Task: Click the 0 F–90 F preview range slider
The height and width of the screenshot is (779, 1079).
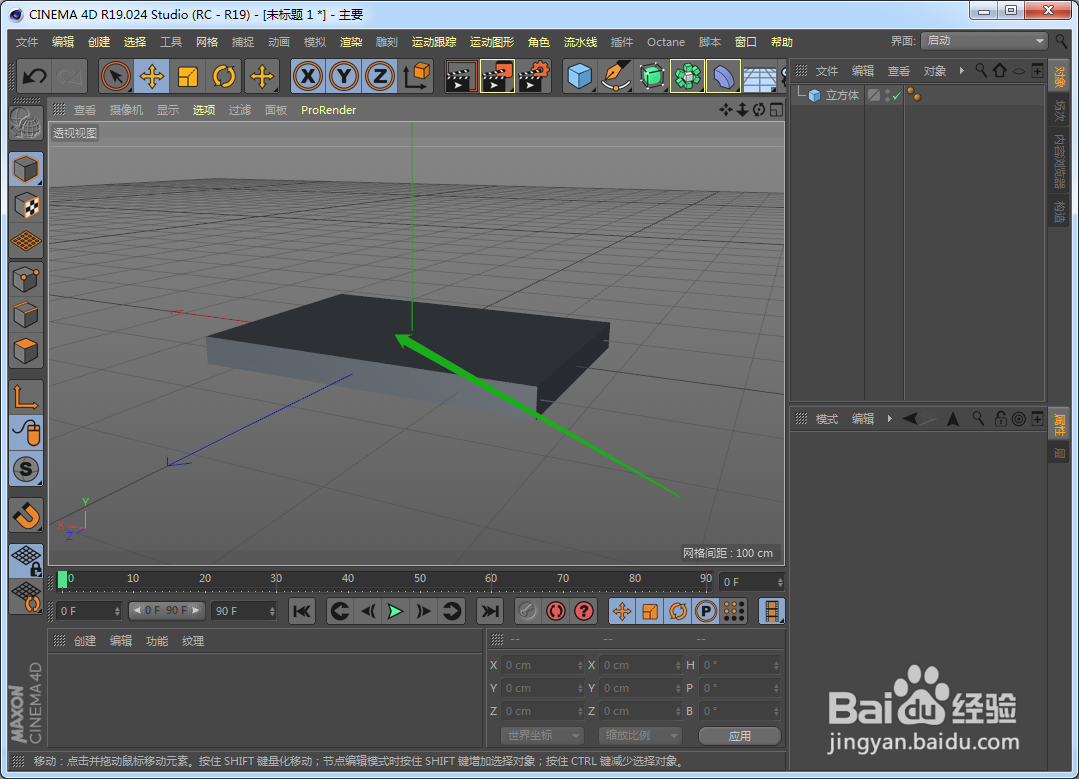Action: click(x=167, y=610)
